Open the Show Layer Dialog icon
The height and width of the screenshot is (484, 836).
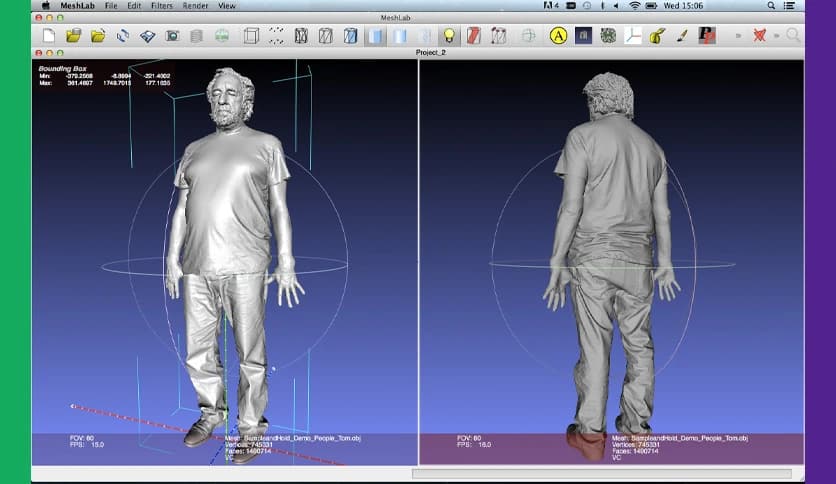coord(197,36)
